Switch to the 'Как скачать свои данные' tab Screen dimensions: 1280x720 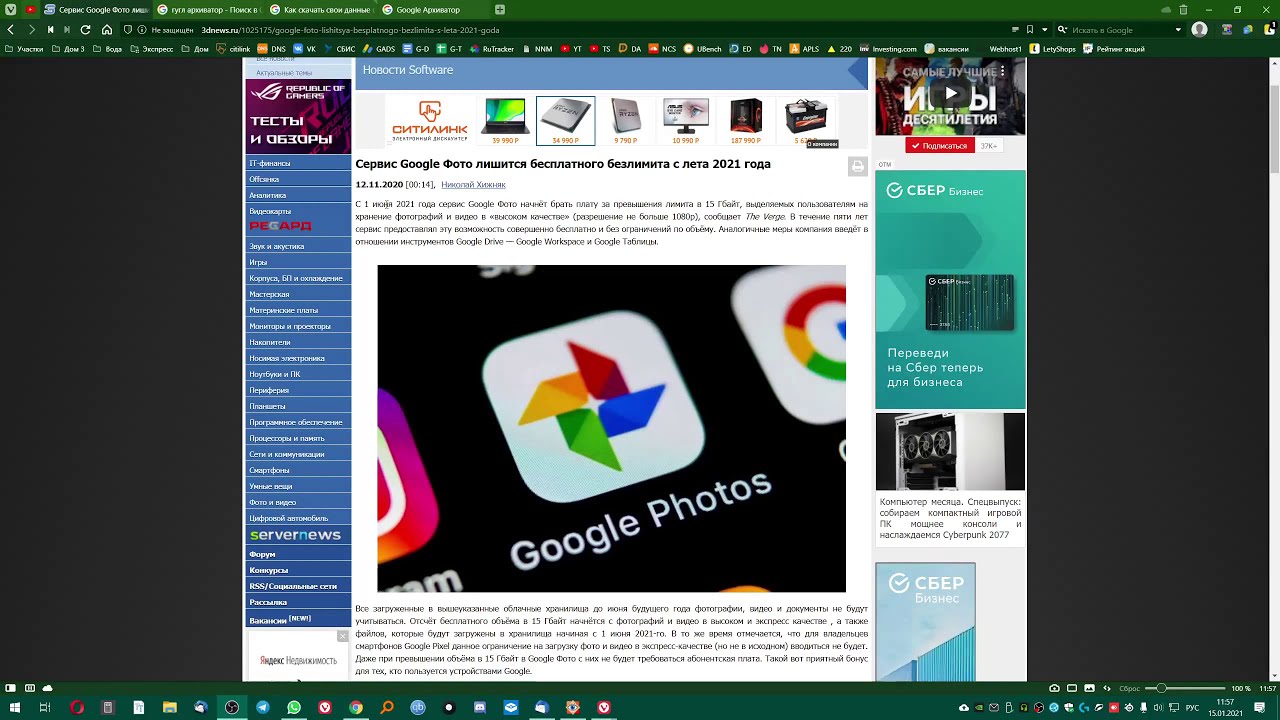coord(320,10)
